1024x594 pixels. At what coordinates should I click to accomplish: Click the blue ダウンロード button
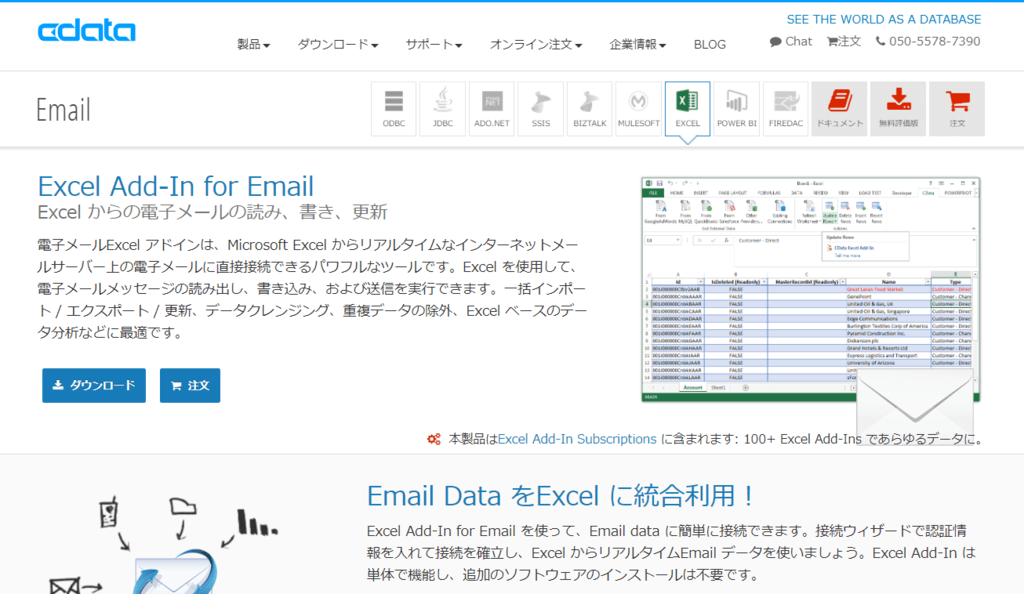94,385
